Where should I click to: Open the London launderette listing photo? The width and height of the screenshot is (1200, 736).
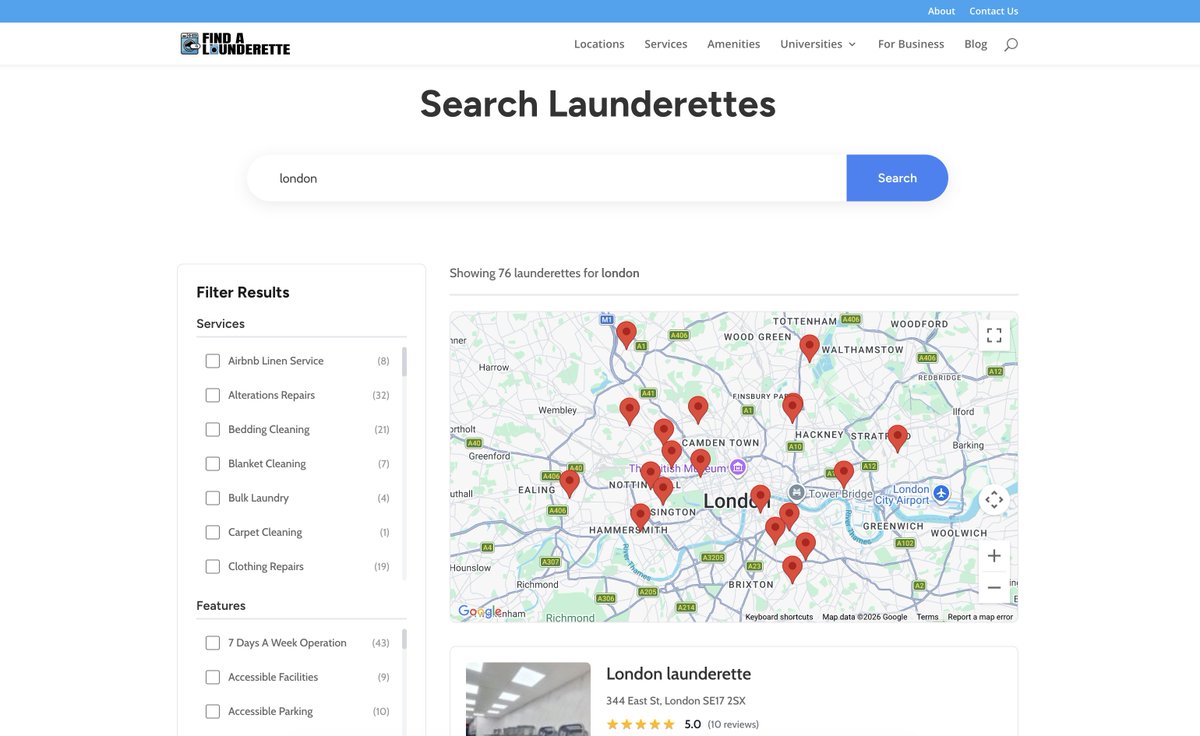pos(528,699)
